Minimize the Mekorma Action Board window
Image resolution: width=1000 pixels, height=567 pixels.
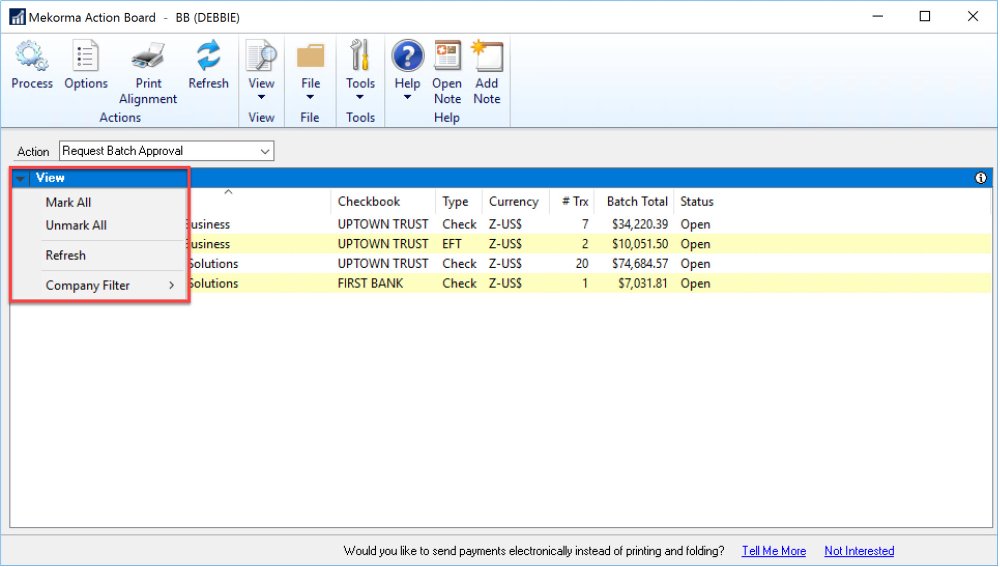coord(878,17)
